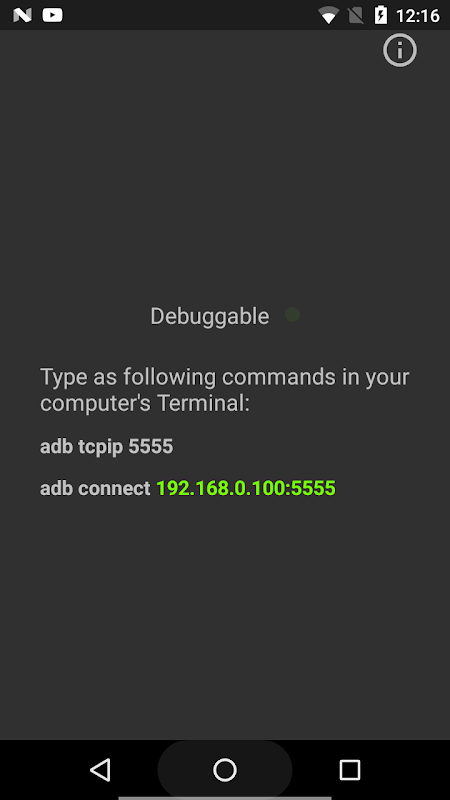Tap the 5555 number in tcpip command
The height and width of the screenshot is (800, 450).
151,446
